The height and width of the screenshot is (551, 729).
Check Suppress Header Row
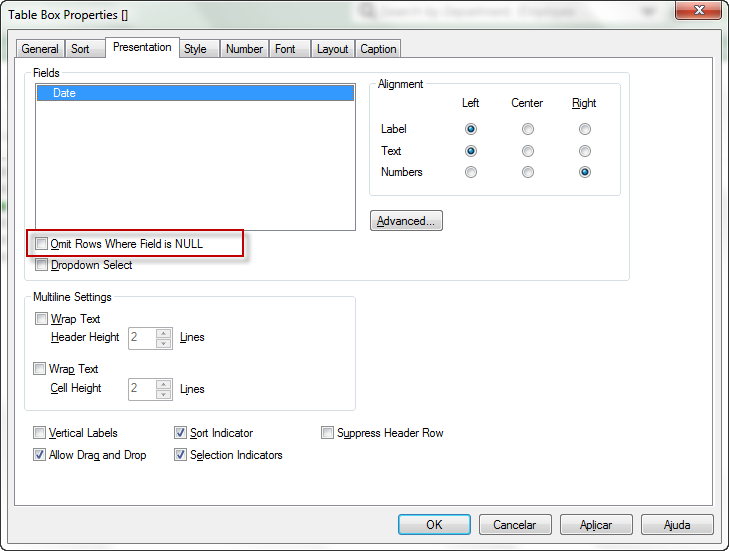(x=327, y=433)
